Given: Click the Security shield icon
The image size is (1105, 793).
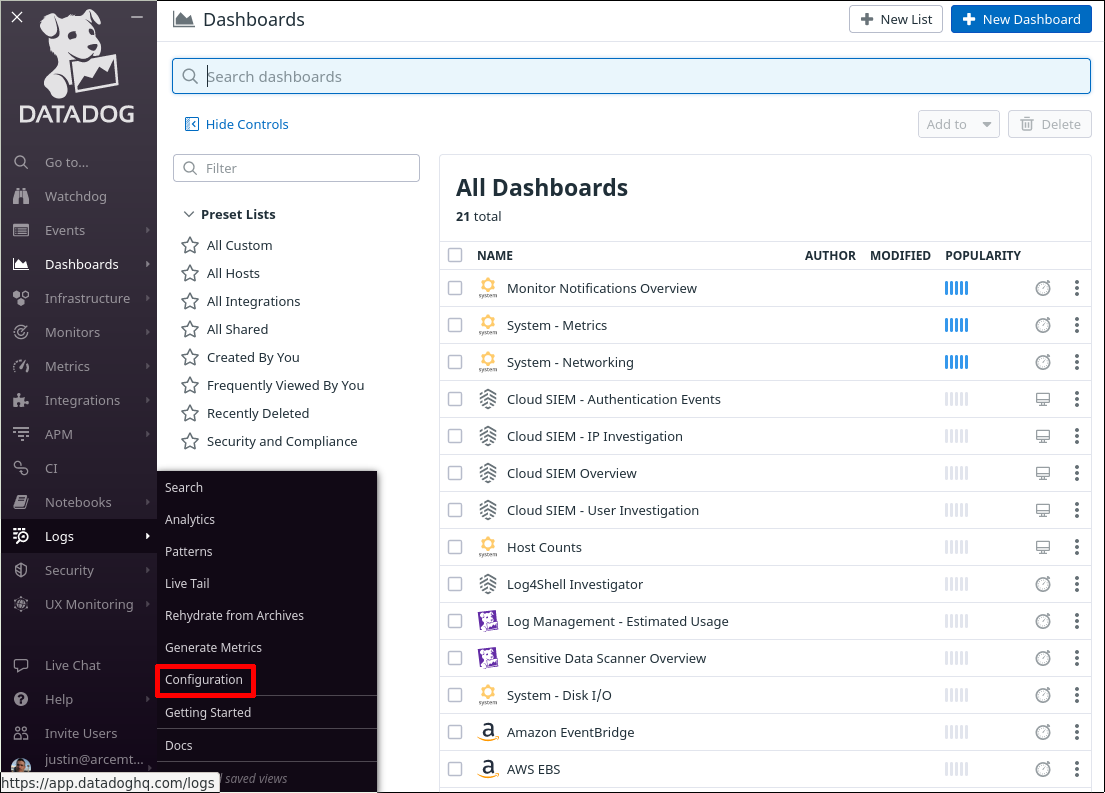Looking at the screenshot, I should point(21,570).
